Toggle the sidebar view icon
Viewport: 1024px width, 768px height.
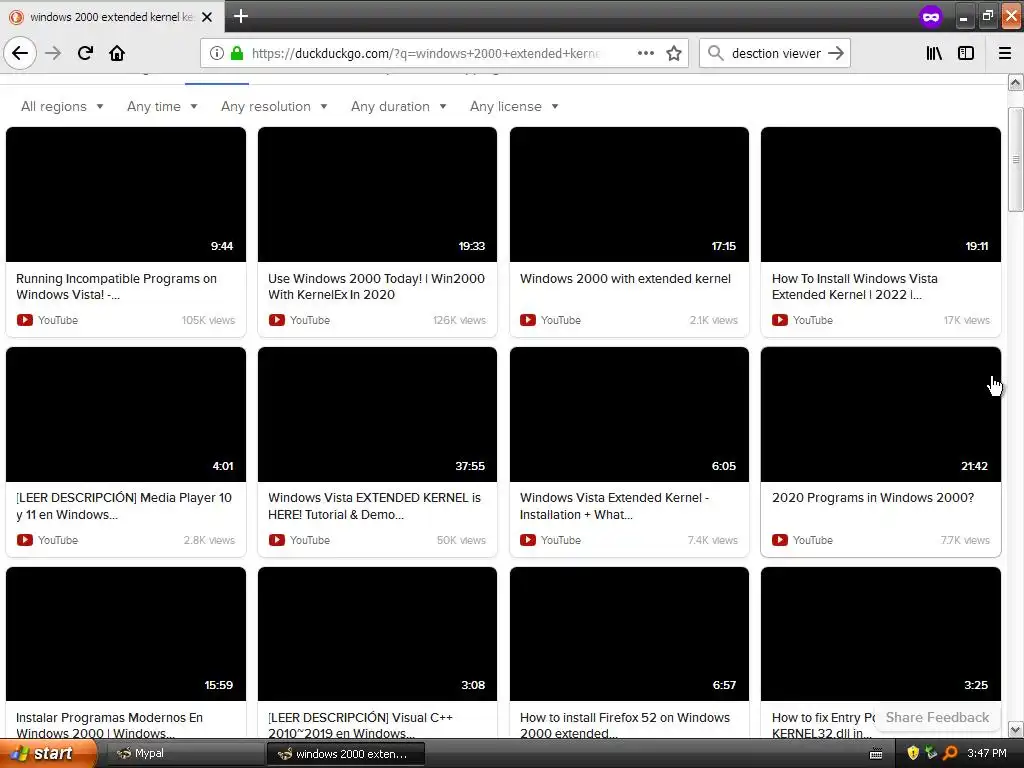click(x=966, y=53)
